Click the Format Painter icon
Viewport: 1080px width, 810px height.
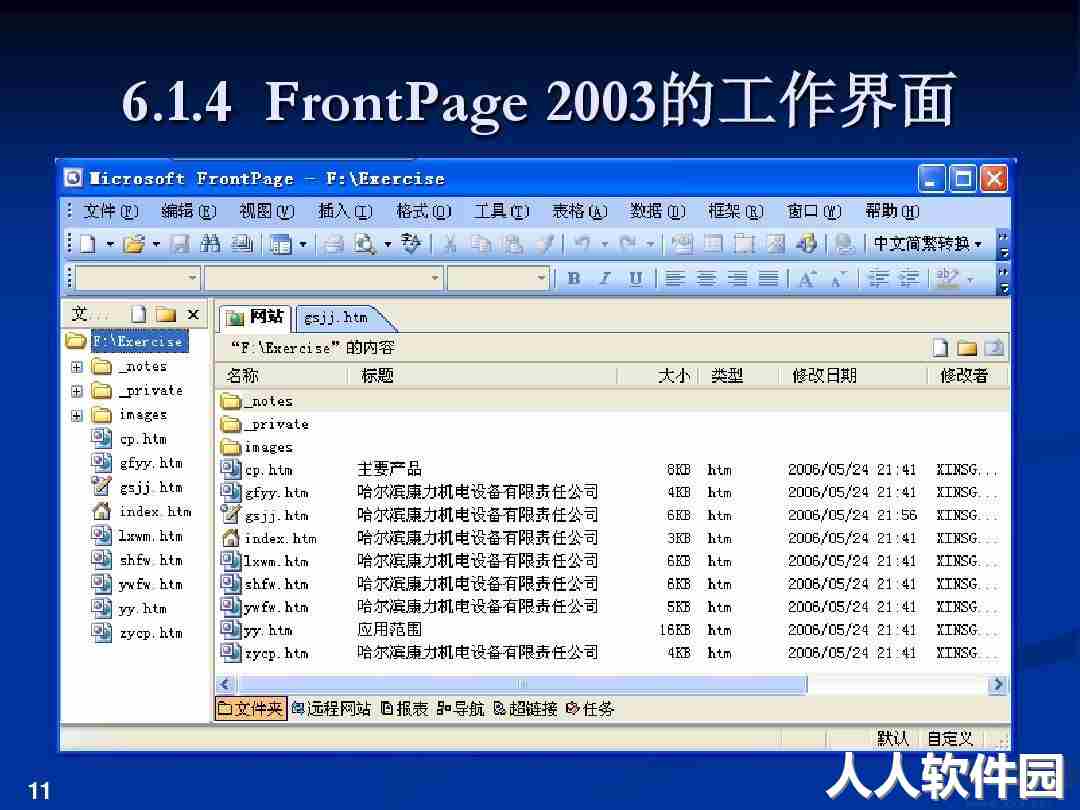pyautogui.click(x=544, y=244)
